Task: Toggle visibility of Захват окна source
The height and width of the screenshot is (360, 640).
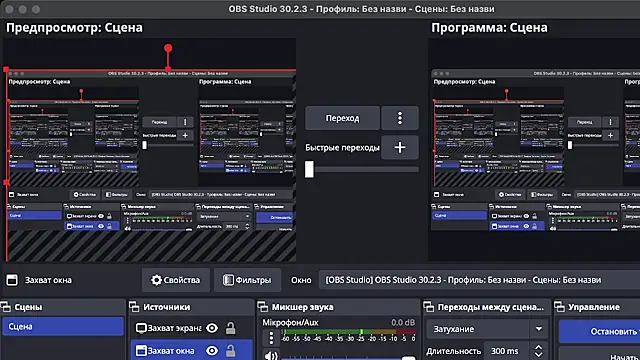Action: click(x=212, y=351)
